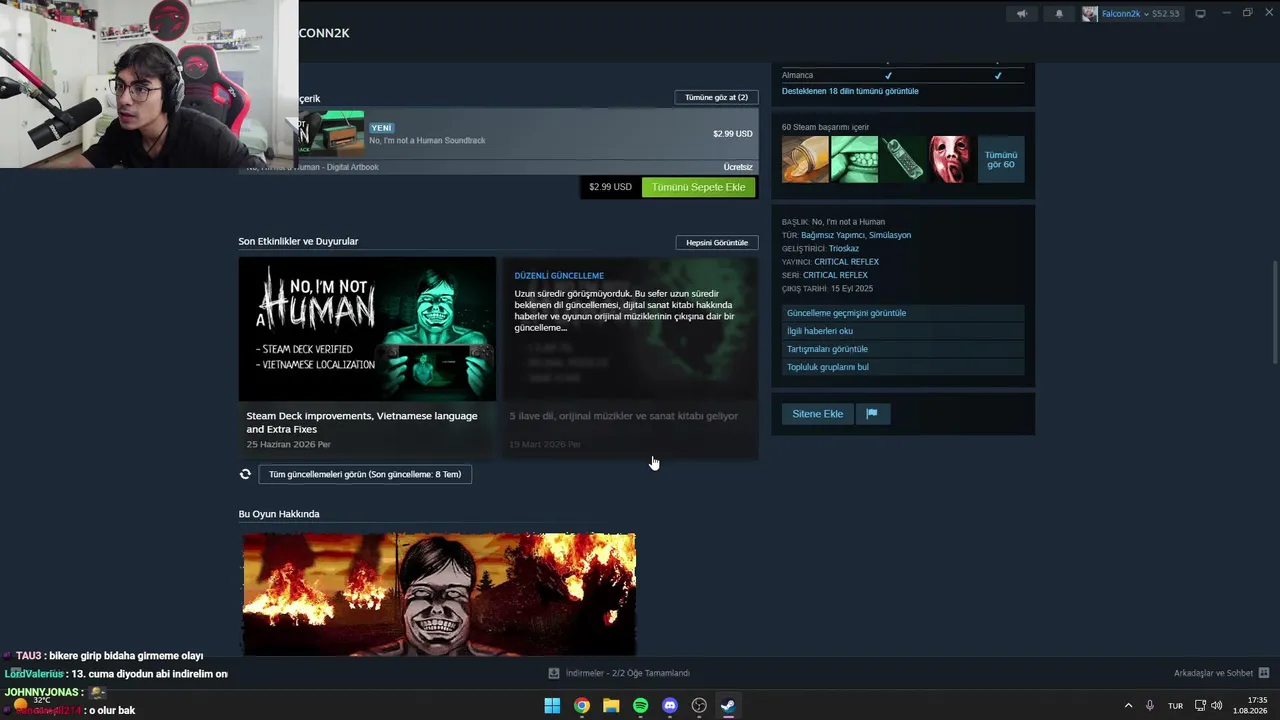This screenshot has height=720, width=1280.
Task: Open Spotify from the taskbar
Action: tap(641, 706)
